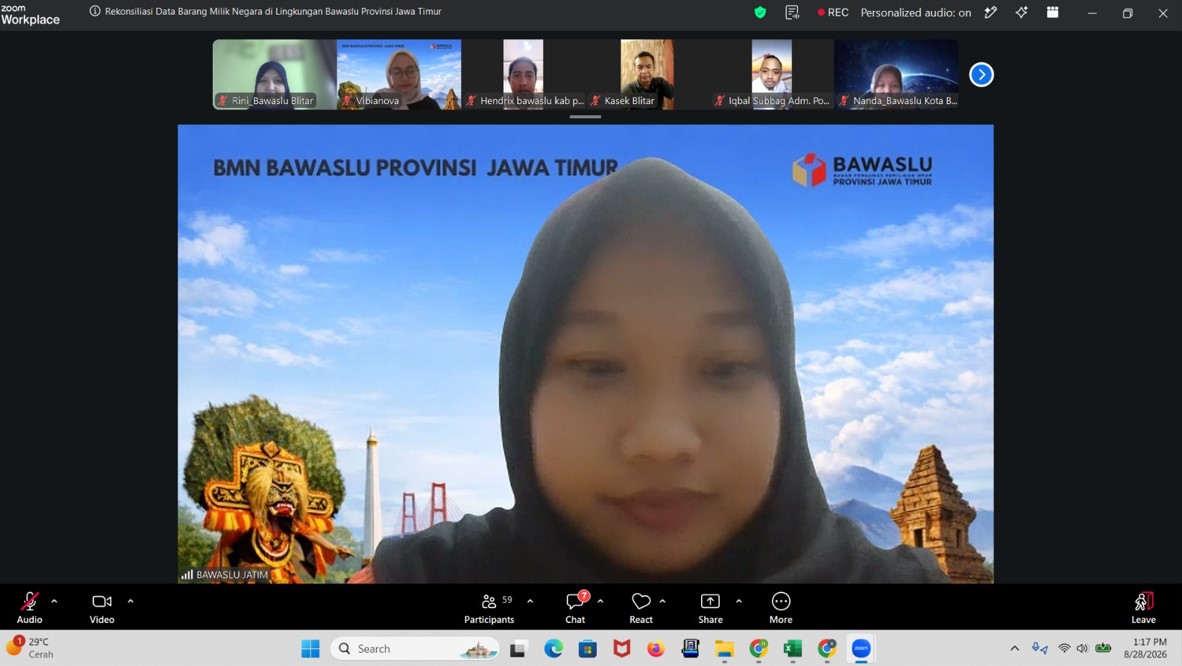Open battery status in system tray
The image size is (1182, 666).
pos(1104,649)
